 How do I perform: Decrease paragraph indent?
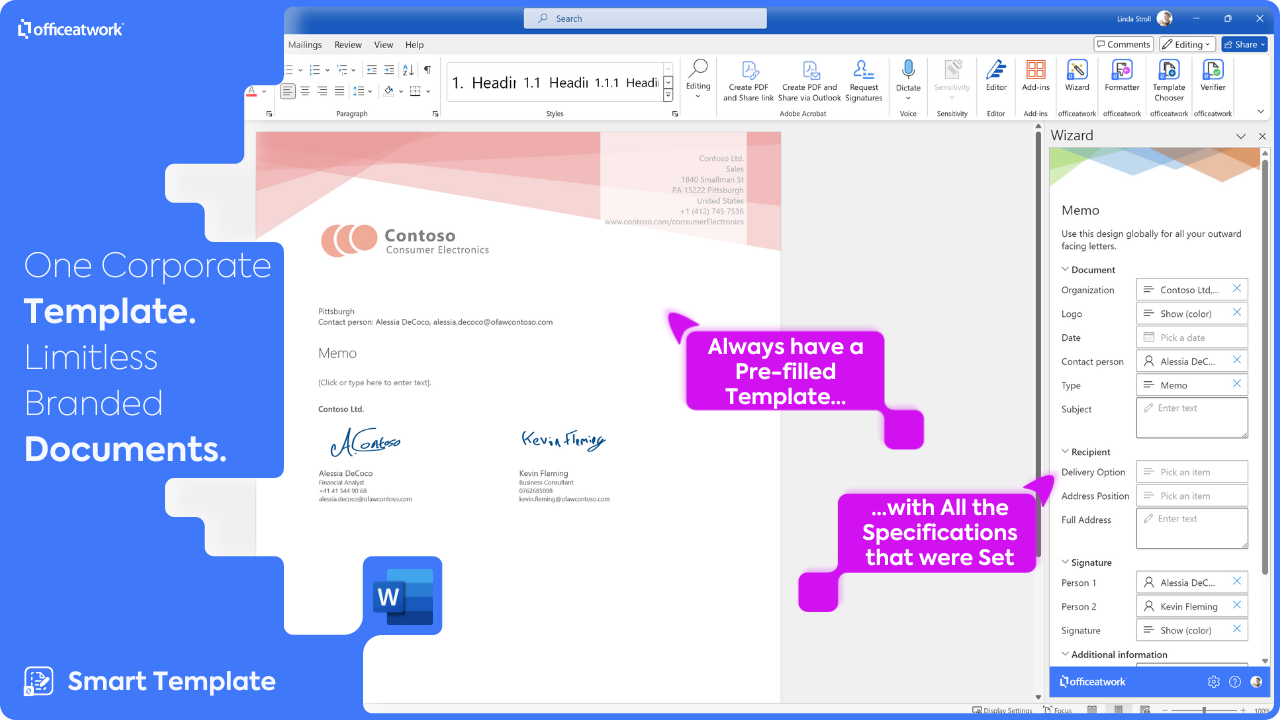[x=372, y=70]
